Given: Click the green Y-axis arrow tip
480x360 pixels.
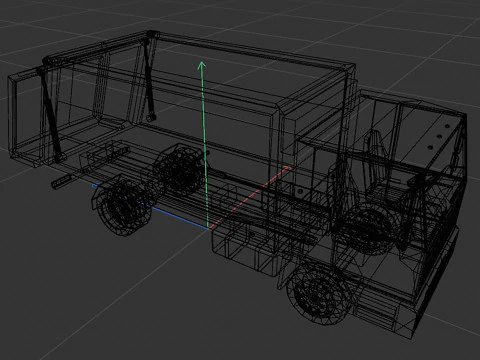Looking at the screenshot, I should (x=201, y=65).
